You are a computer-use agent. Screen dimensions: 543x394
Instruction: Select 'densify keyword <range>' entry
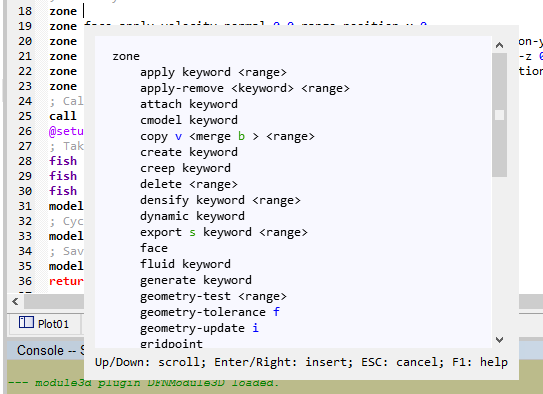(220, 200)
